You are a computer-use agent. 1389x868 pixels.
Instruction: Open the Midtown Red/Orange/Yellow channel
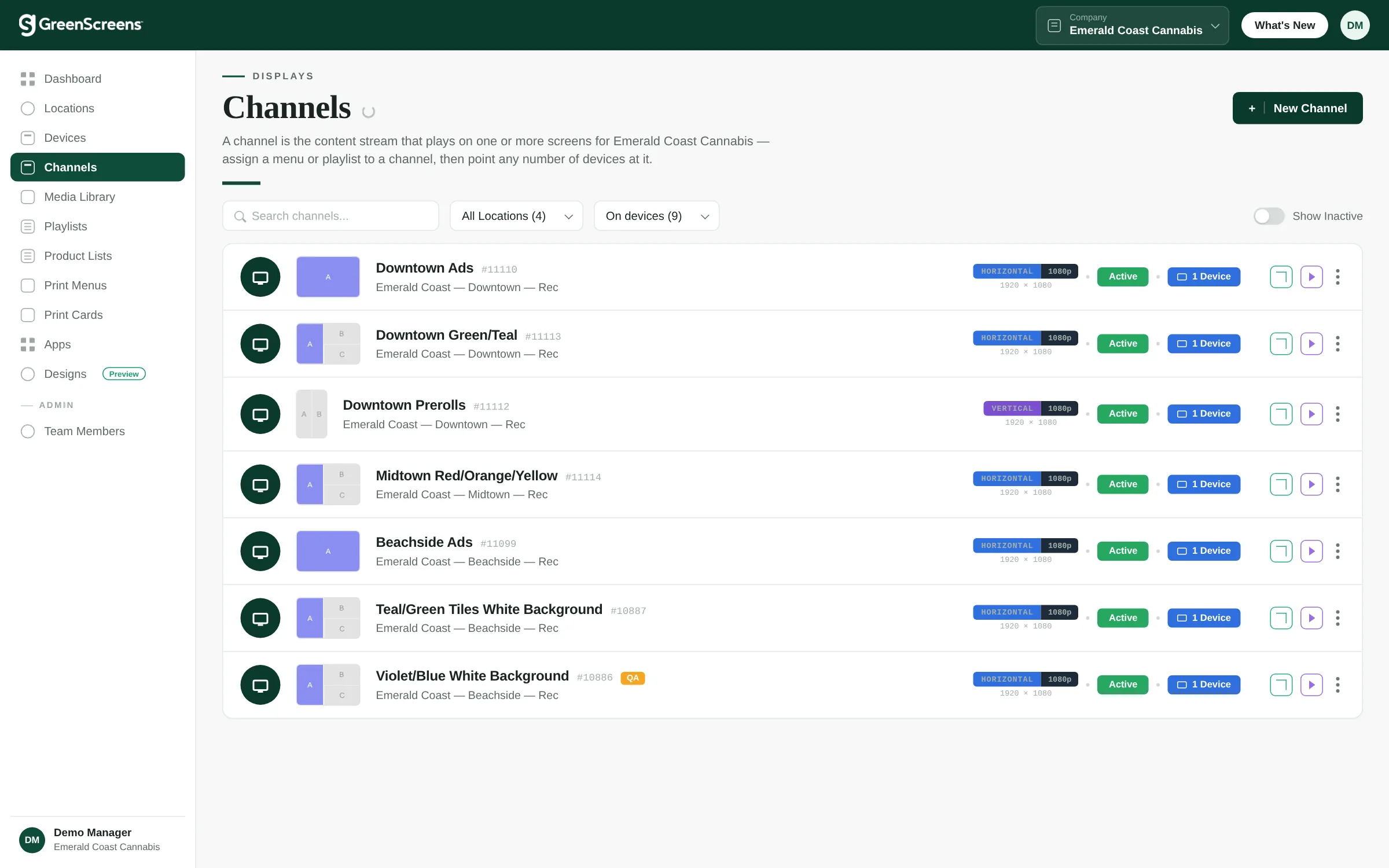click(466, 476)
